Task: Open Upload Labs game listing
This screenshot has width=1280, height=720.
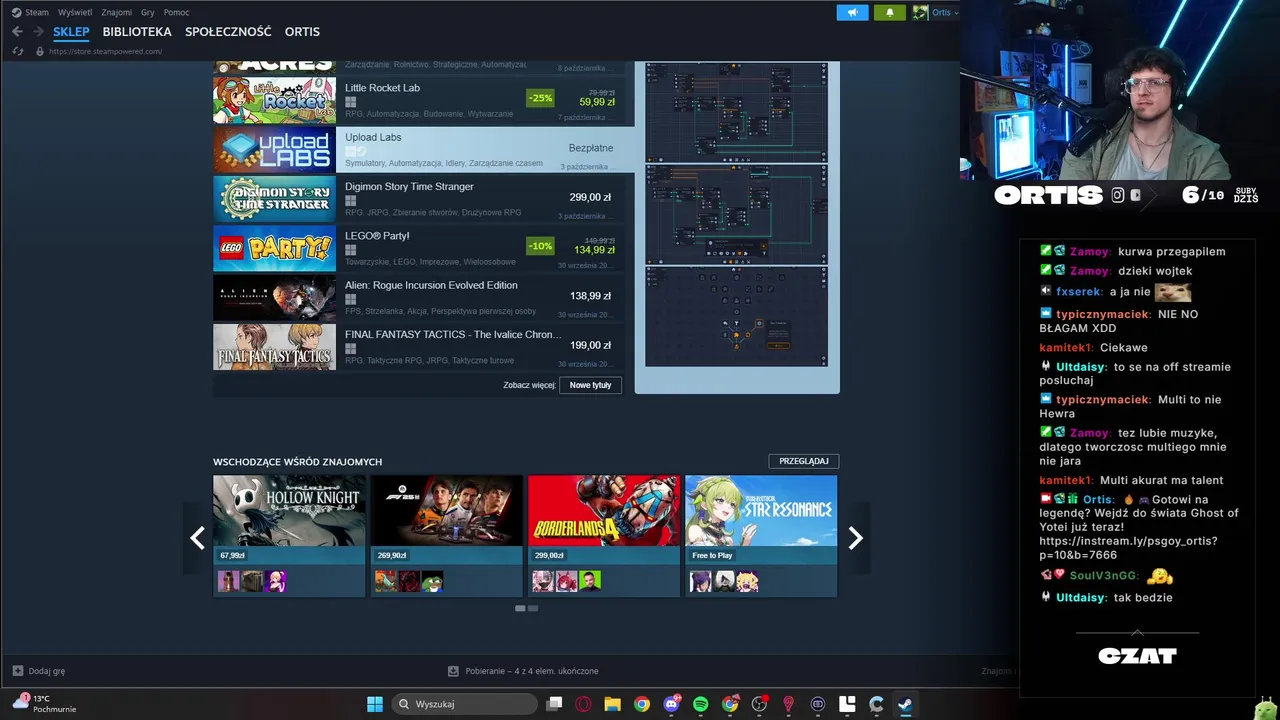Action: click(x=423, y=149)
